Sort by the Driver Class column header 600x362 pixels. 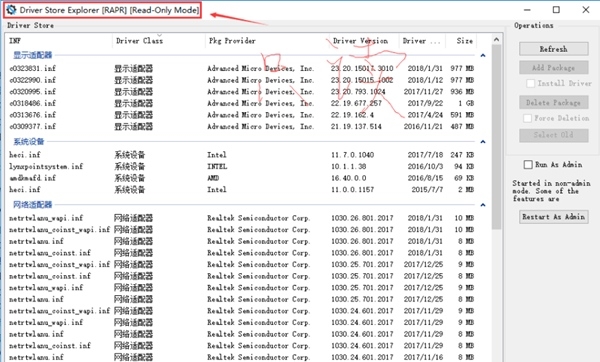(159, 41)
